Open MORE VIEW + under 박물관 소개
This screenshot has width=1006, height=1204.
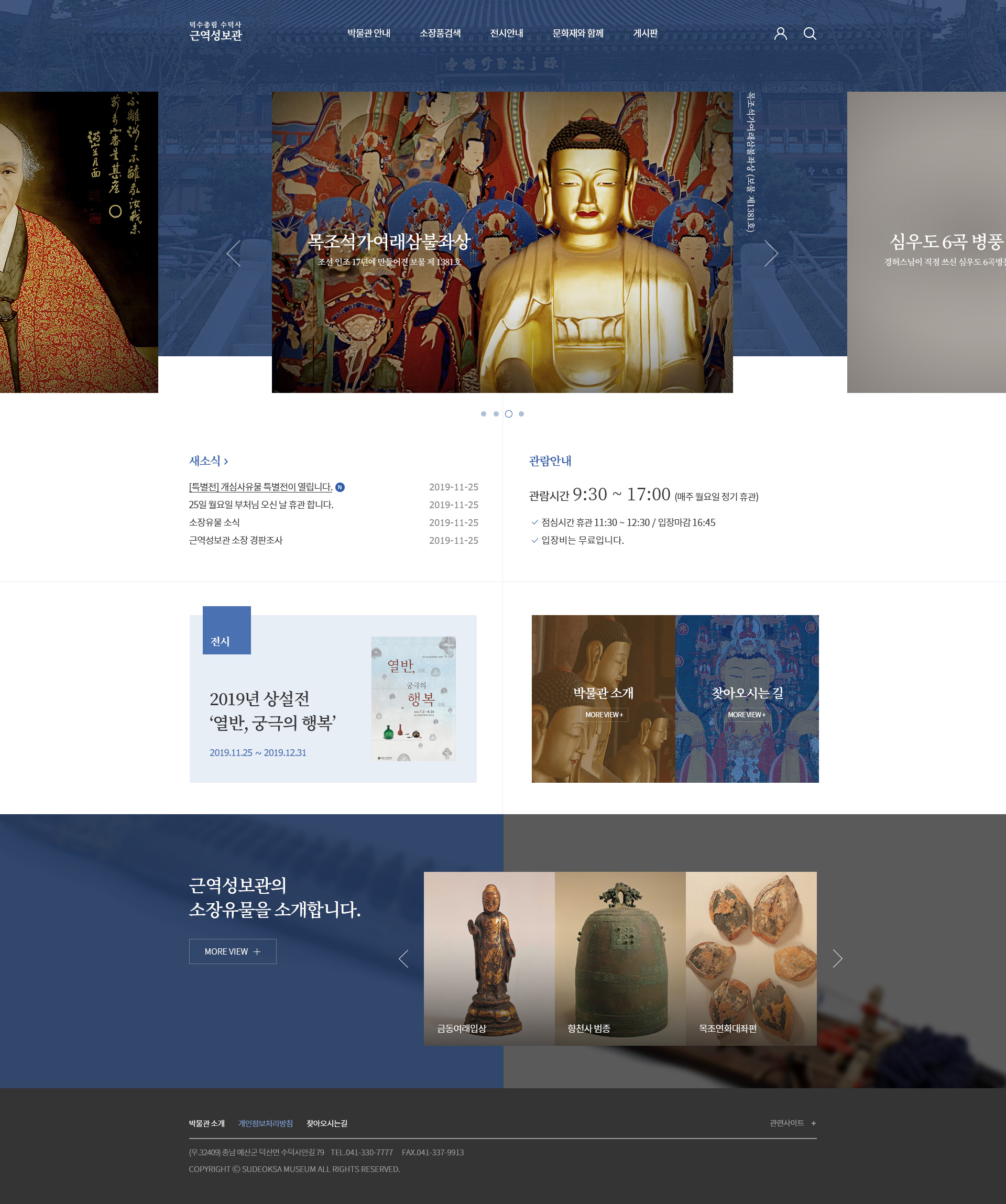tap(604, 714)
